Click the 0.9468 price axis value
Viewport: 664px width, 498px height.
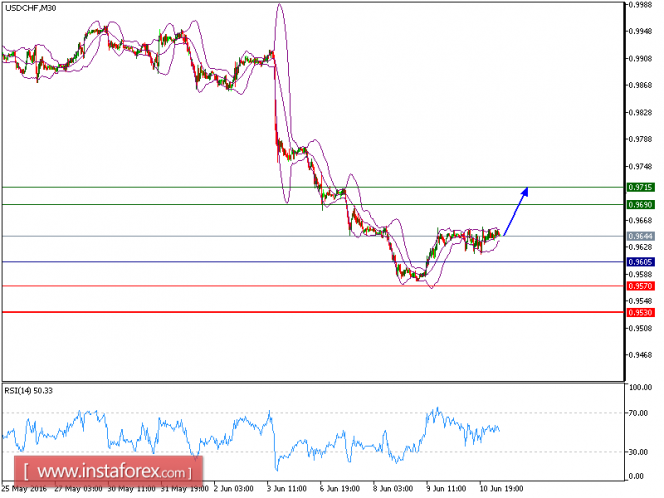coord(640,355)
